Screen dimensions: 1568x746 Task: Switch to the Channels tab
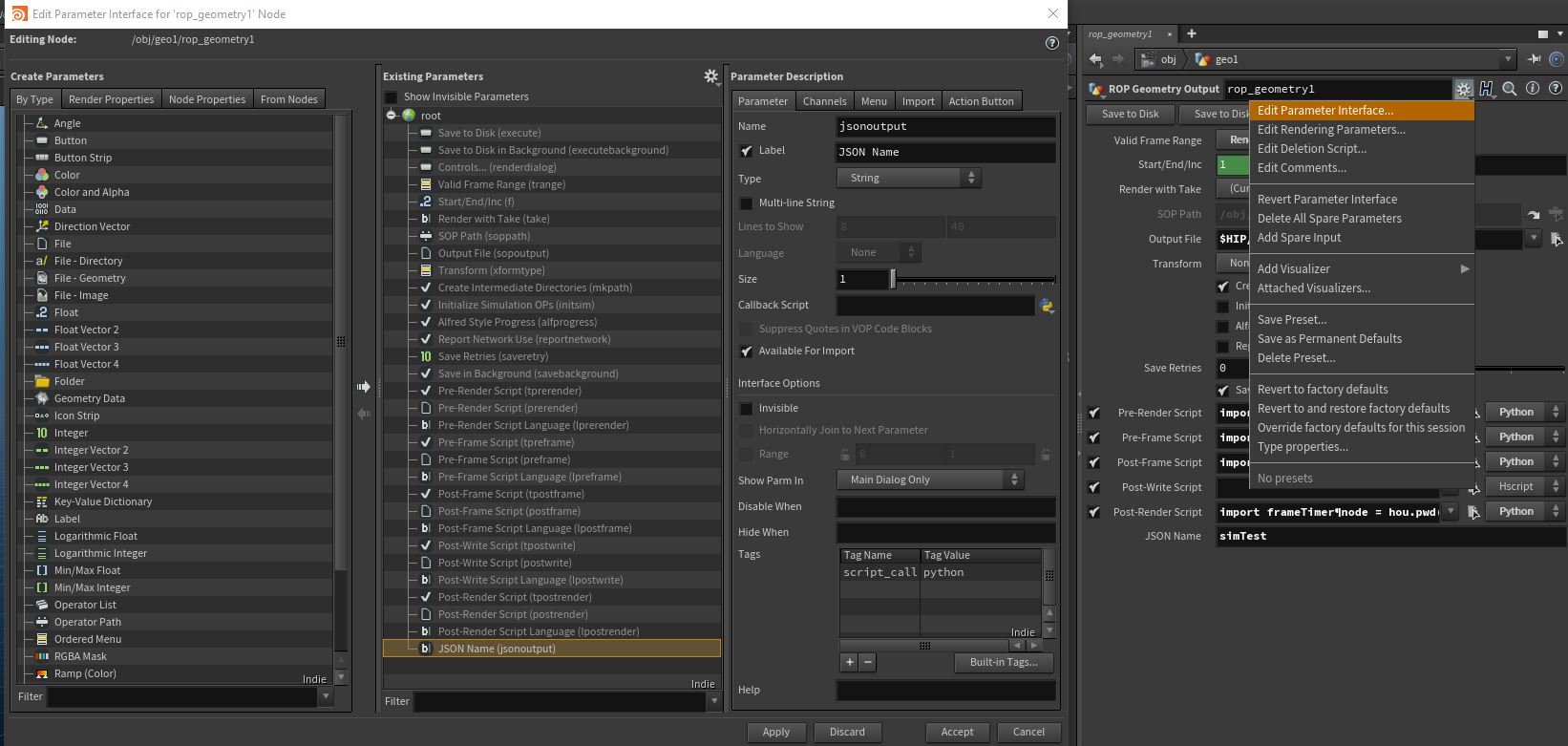point(824,101)
